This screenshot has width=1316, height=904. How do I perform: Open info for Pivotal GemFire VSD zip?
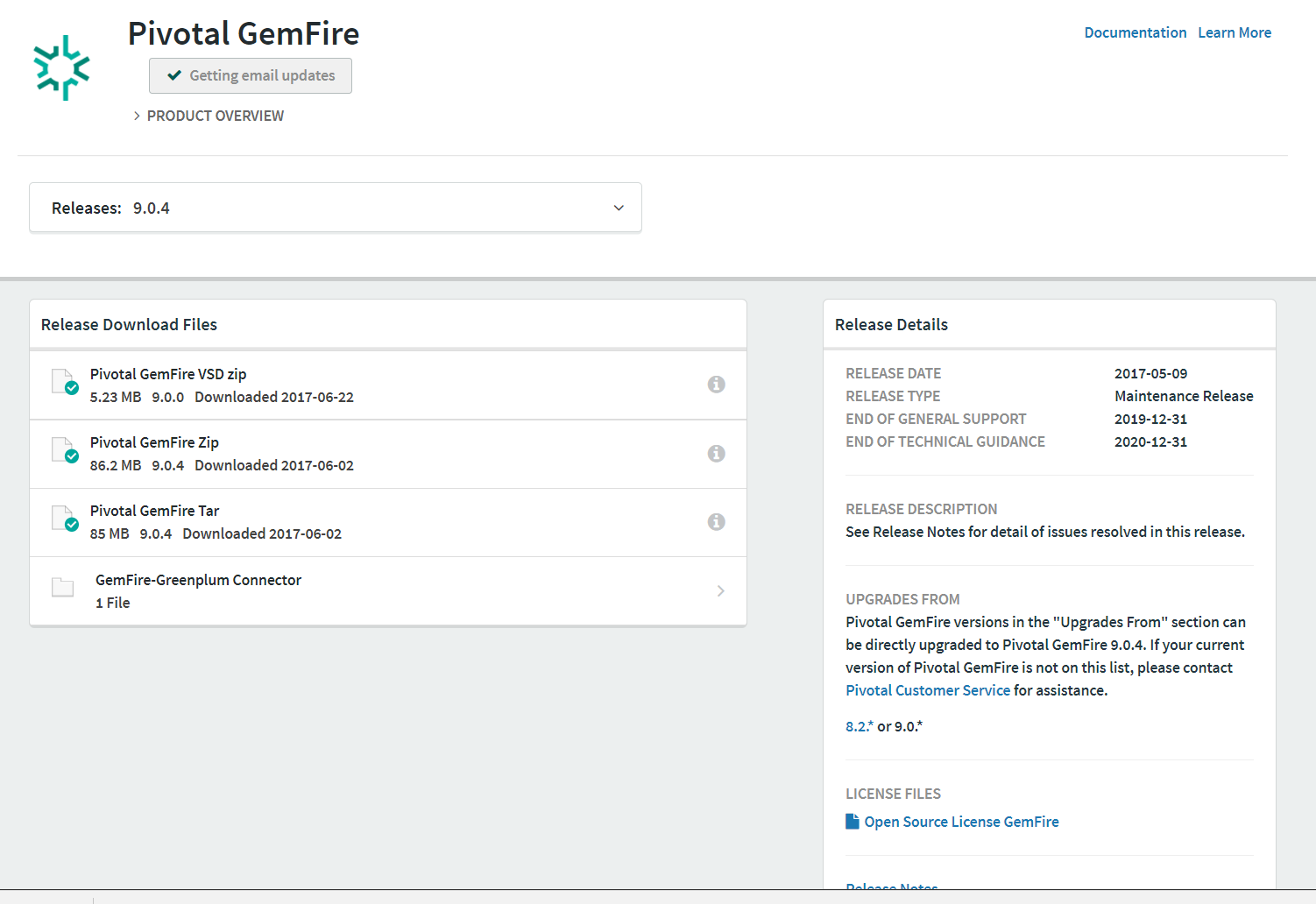pyautogui.click(x=716, y=385)
